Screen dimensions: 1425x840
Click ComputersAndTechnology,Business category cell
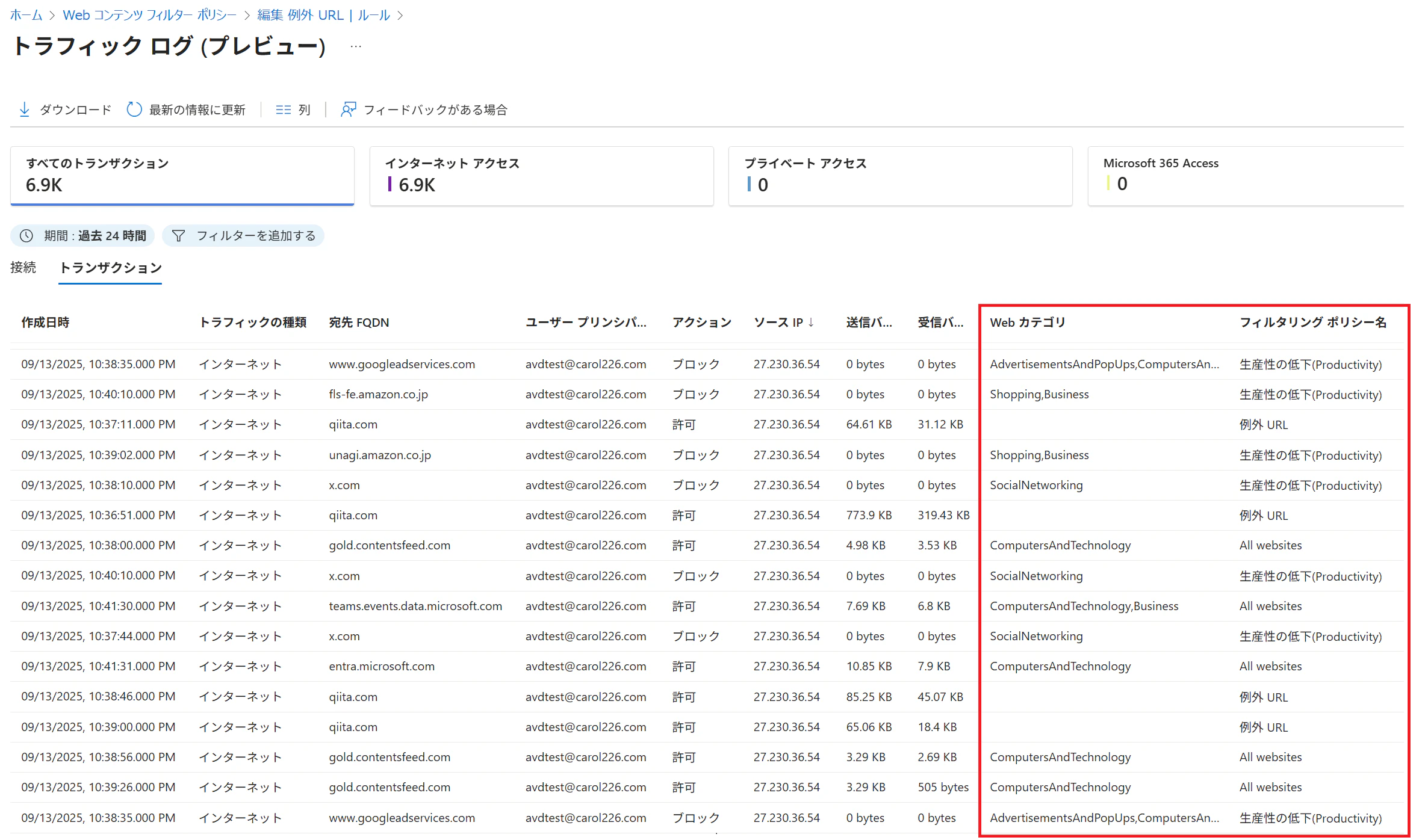coord(1084,607)
